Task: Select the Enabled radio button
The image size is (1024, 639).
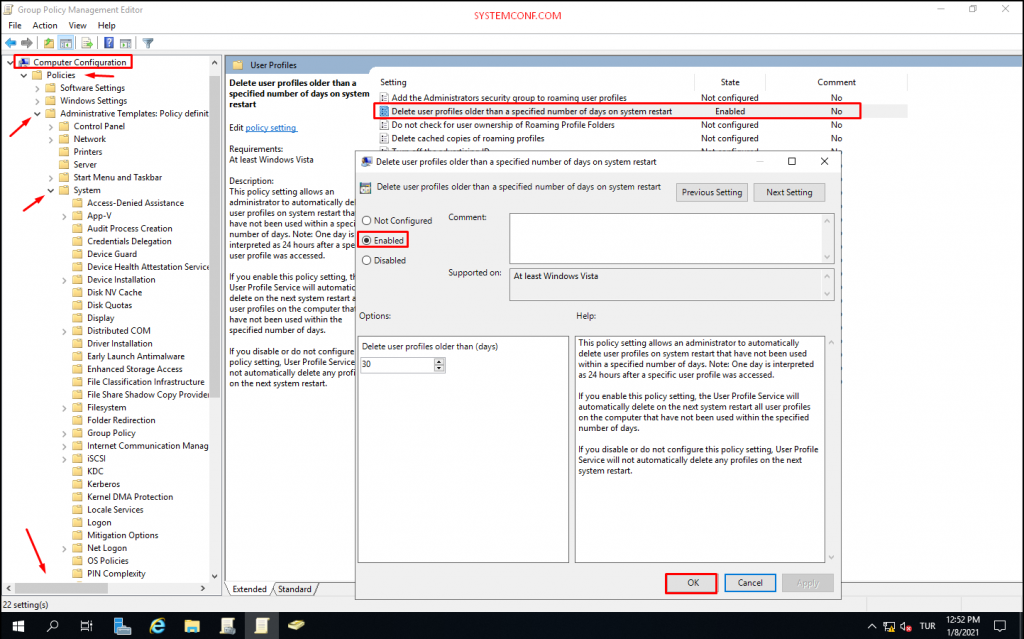Action: [368, 240]
